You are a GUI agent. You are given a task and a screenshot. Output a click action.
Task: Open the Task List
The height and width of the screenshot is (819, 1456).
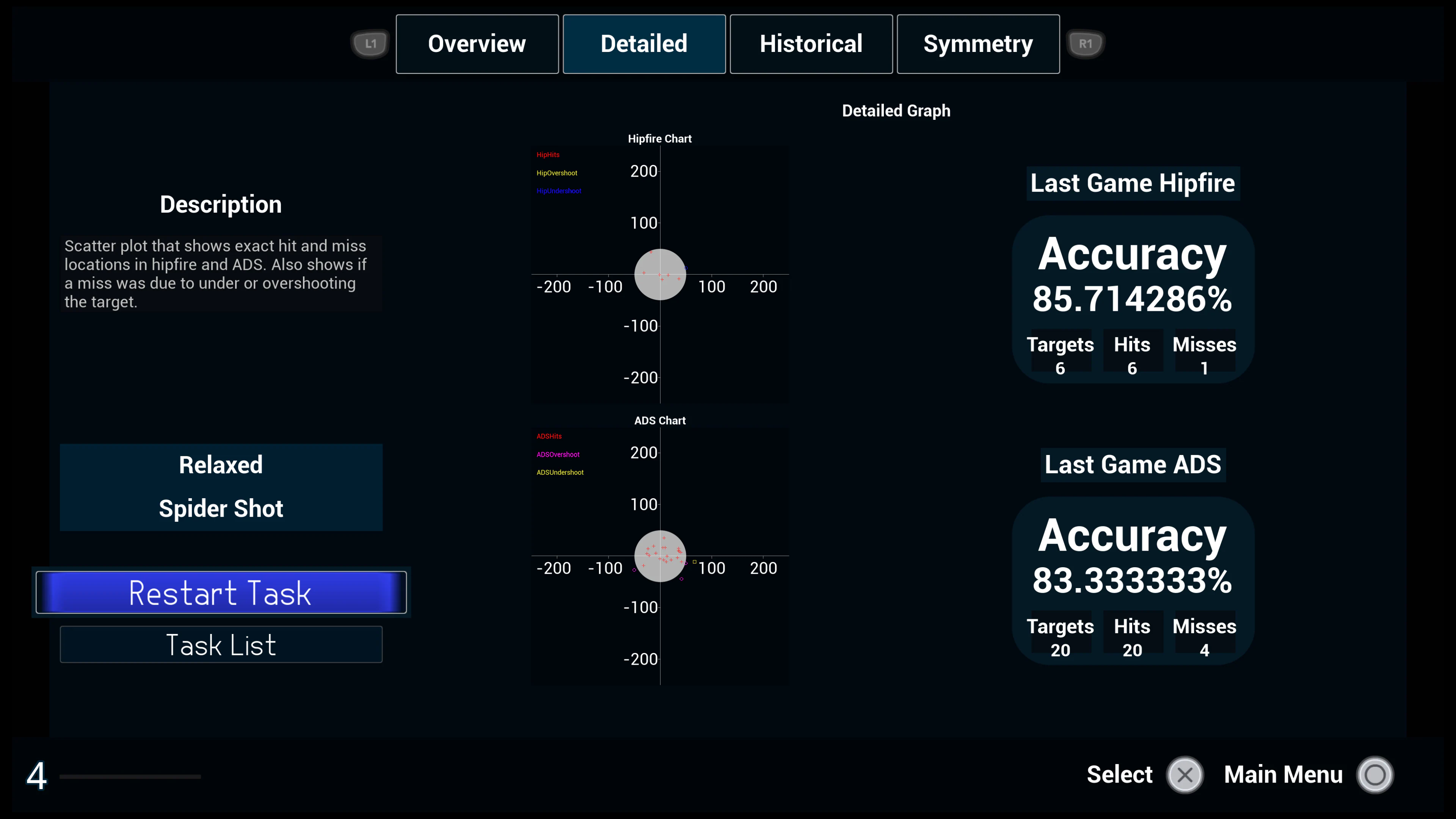click(220, 644)
